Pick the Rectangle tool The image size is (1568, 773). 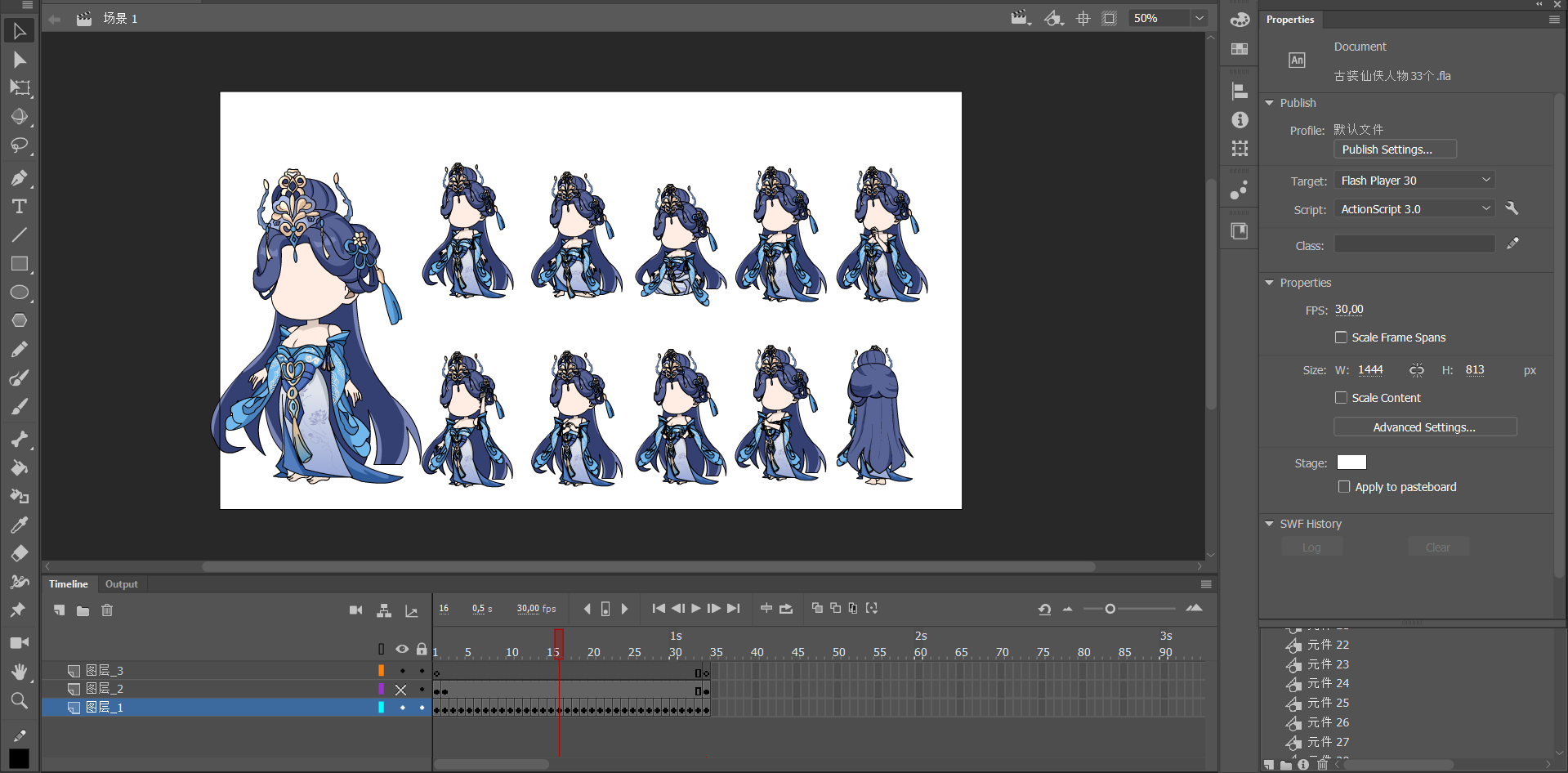tap(19, 264)
